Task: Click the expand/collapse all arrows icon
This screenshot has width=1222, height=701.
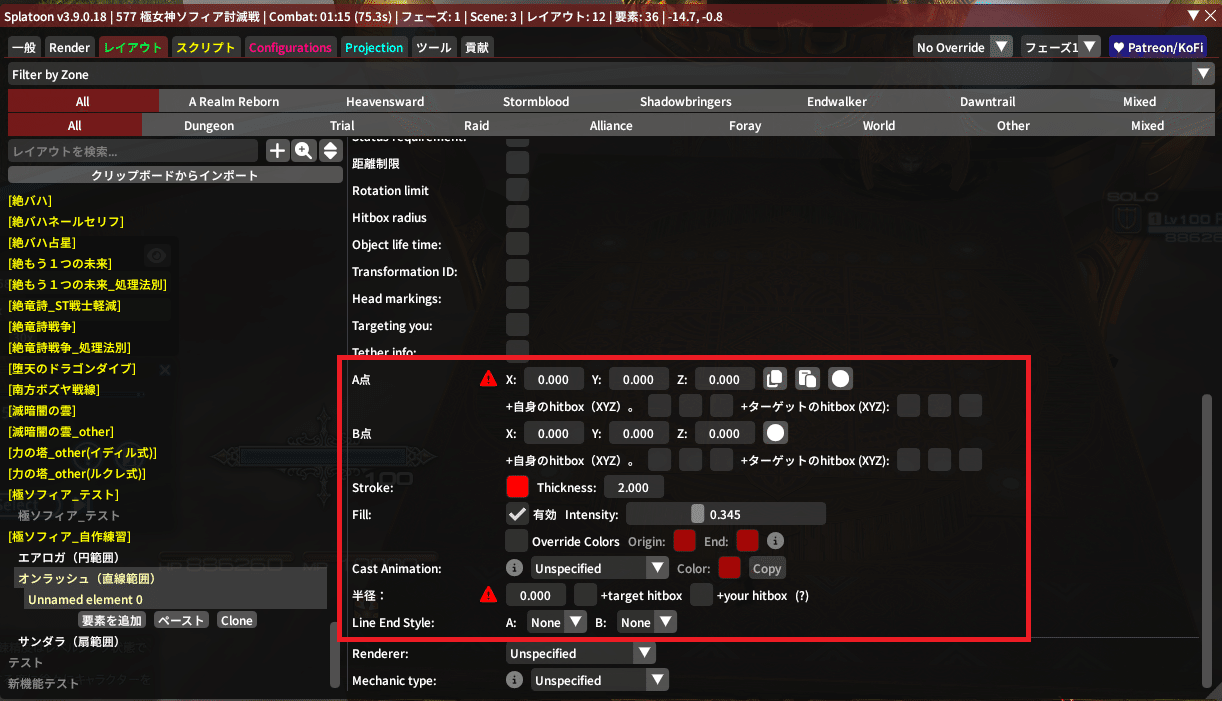Action: tap(329, 151)
